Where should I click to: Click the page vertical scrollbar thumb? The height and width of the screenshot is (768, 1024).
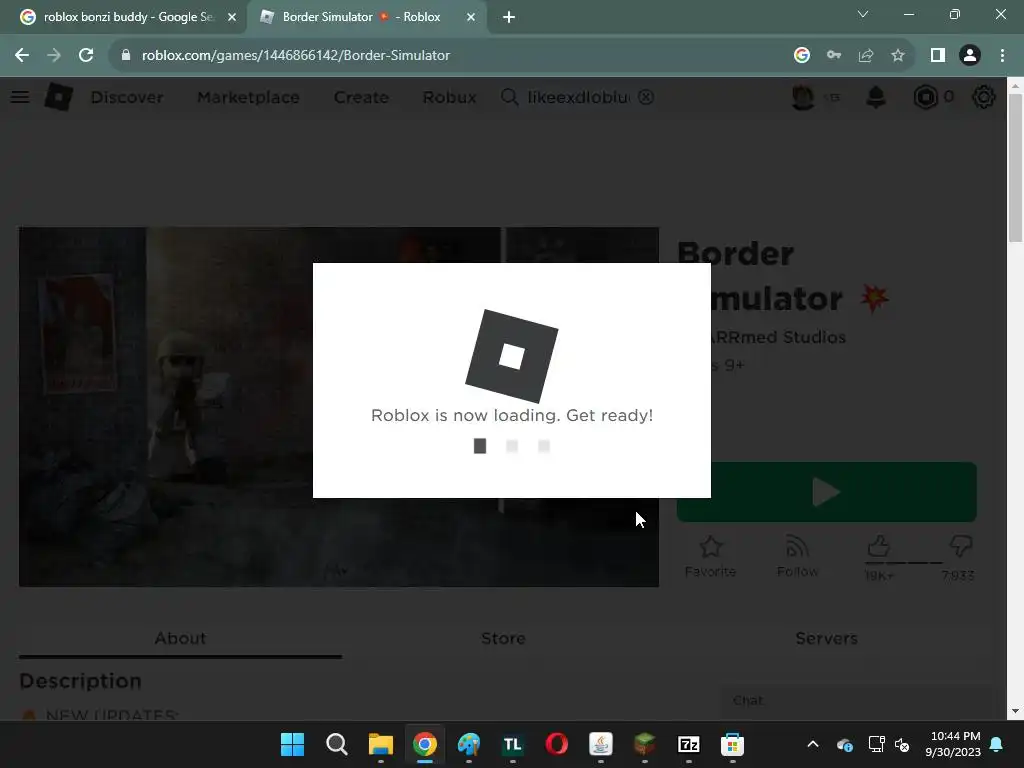[1015, 168]
